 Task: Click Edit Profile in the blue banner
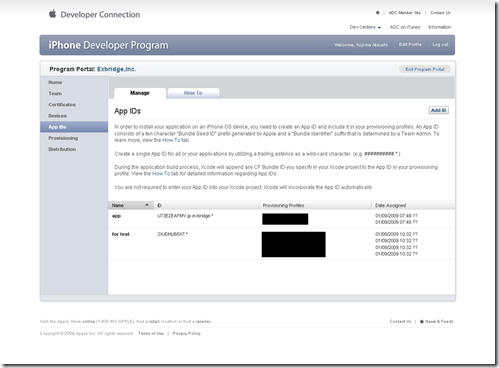(410, 44)
